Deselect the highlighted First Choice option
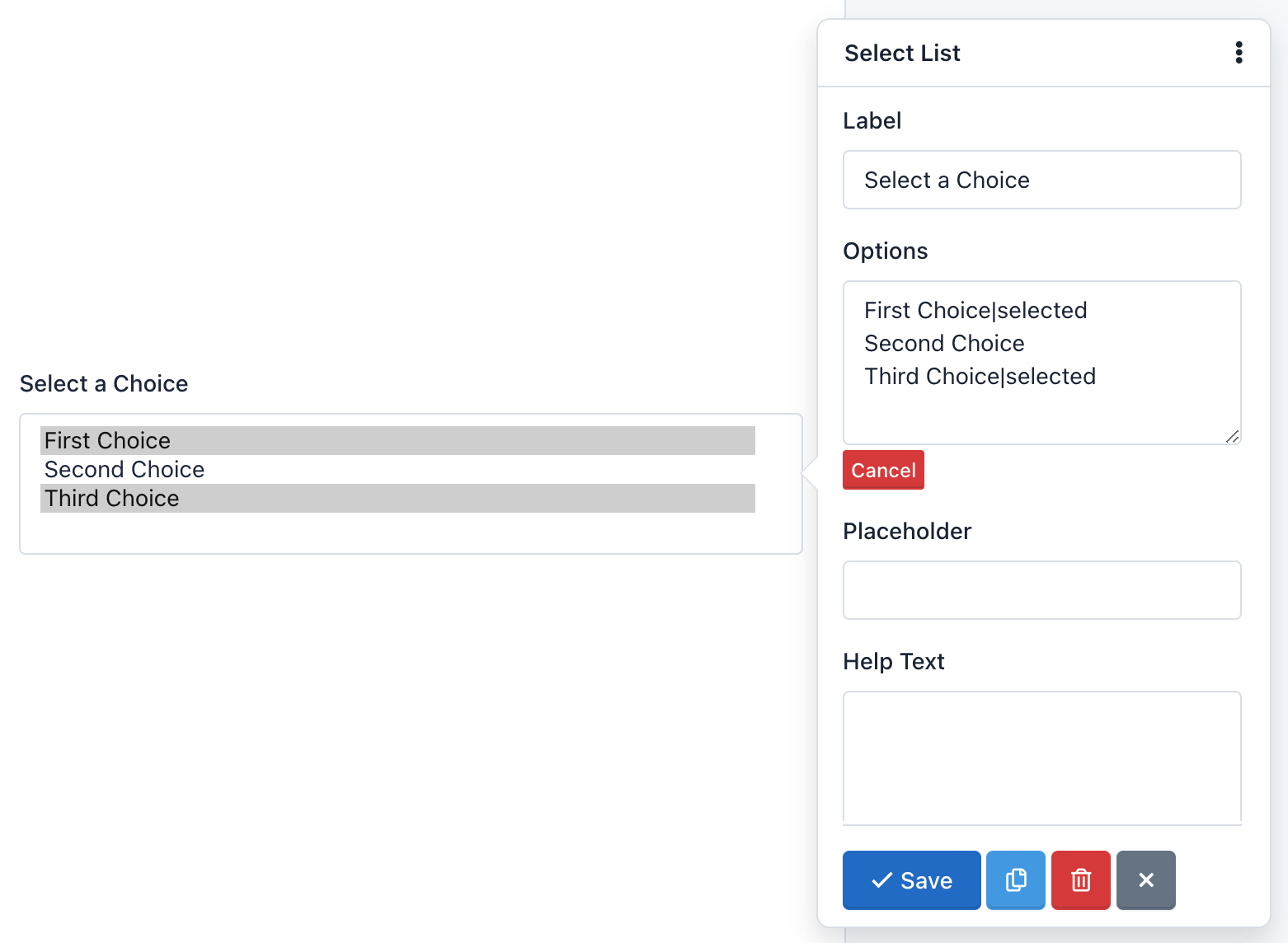 (x=398, y=440)
